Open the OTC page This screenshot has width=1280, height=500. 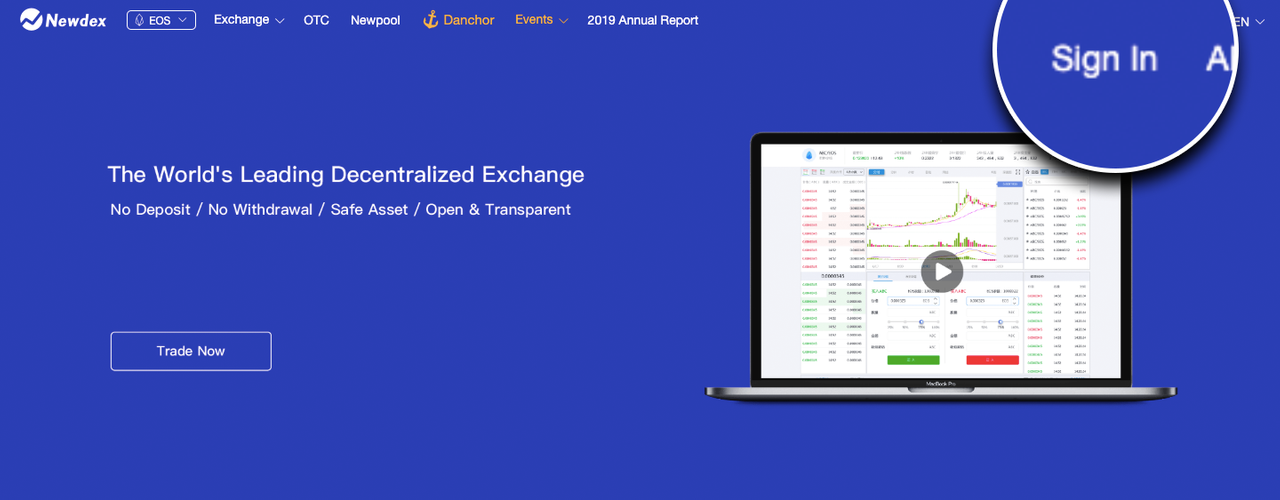316,20
